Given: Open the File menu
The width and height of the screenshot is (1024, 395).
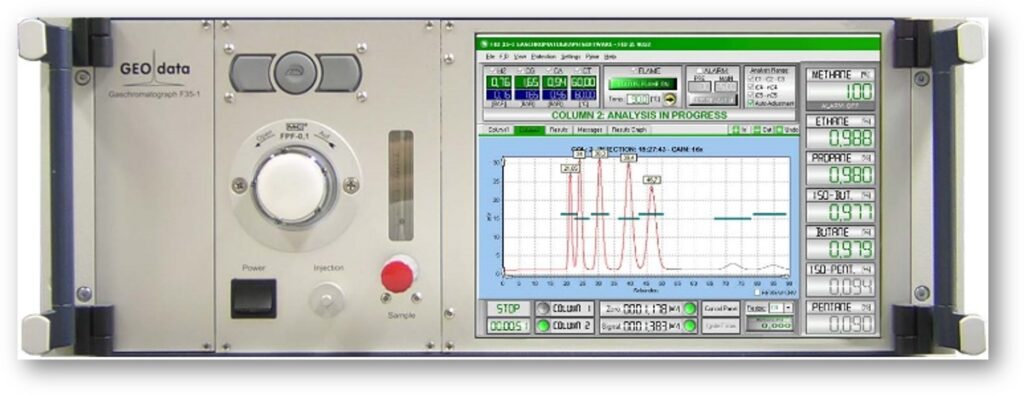Looking at the screenshot, I should pos(490,57).
